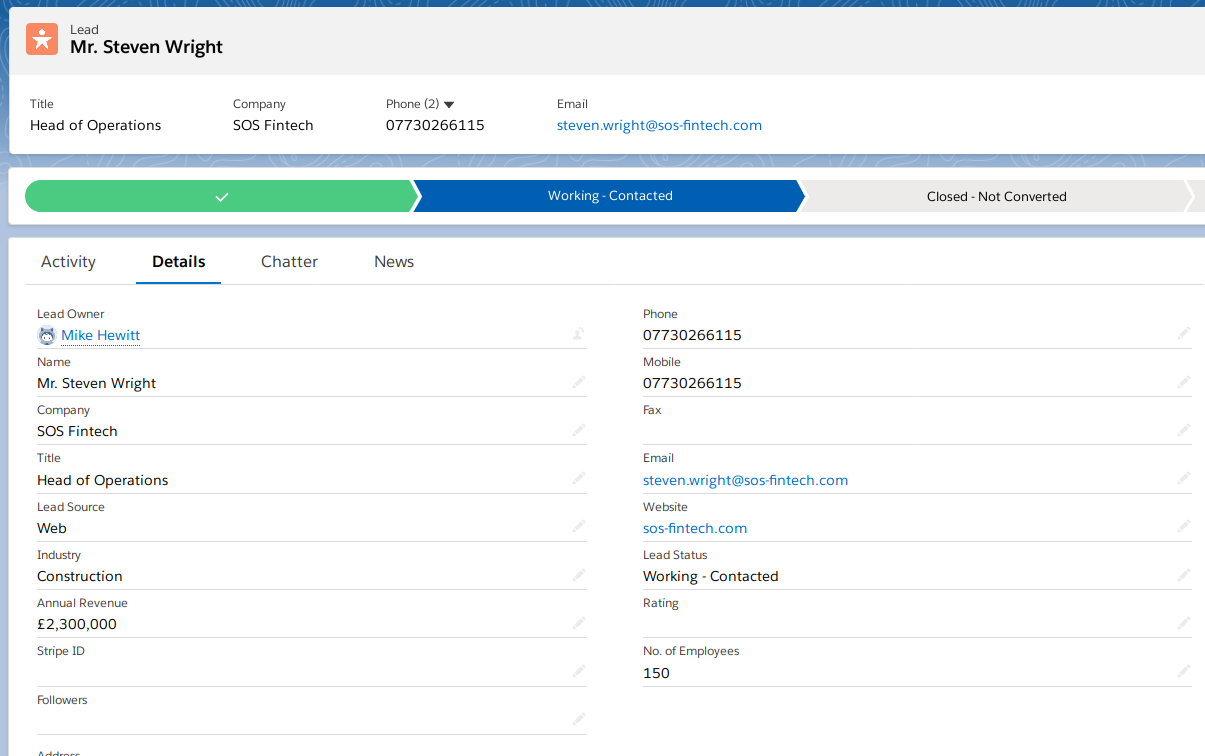This screenshot has height=756, width=1205.
Task: Select the completed green path stage
Action: [220, 197]
